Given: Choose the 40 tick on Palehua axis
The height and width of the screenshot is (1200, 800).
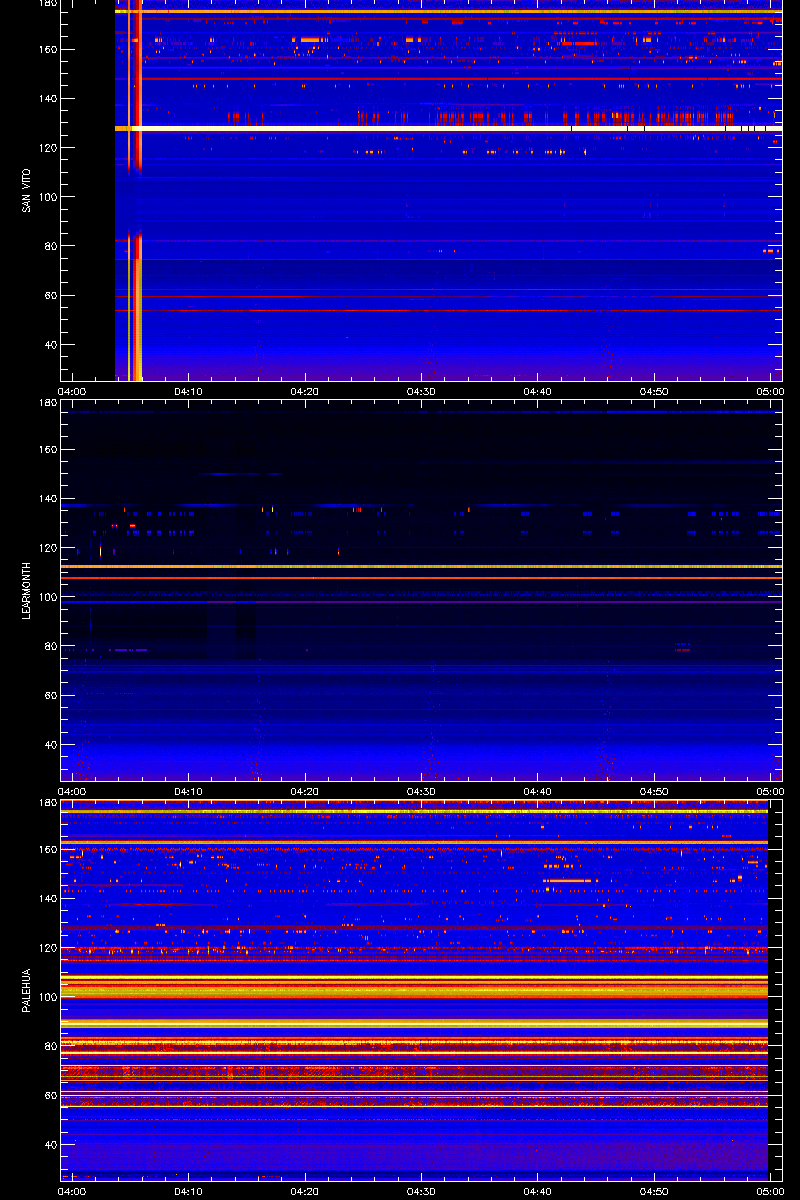Looking at the screenshot, I should (x=50, y=1145).
